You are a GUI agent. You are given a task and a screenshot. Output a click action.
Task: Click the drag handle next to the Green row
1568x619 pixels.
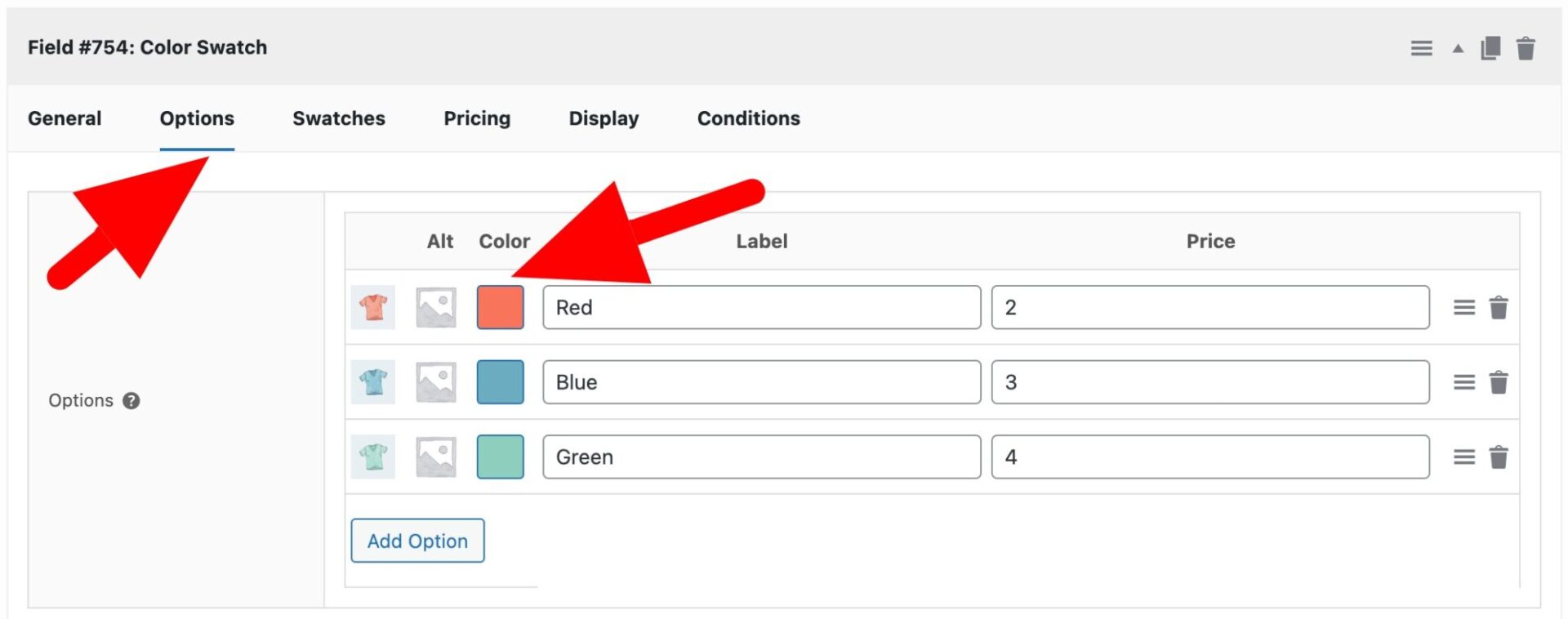(x=1463, y=456)
